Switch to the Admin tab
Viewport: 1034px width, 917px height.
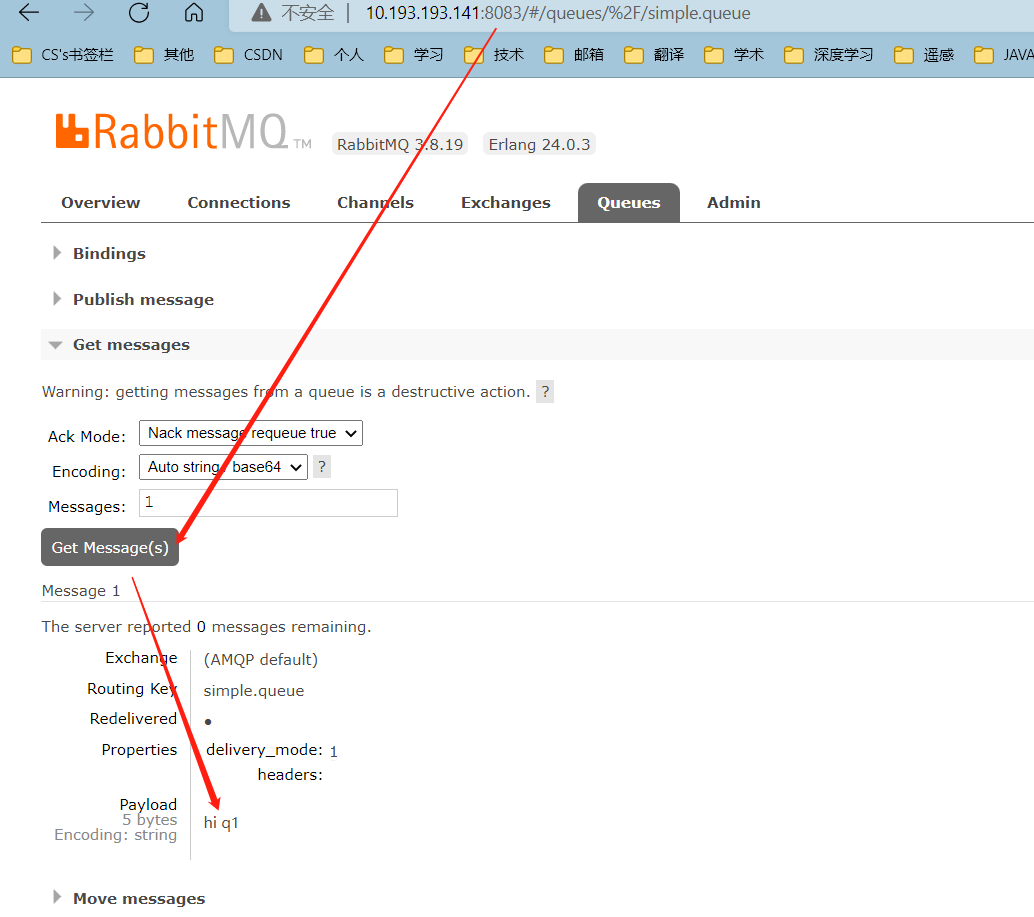point(734,202)
